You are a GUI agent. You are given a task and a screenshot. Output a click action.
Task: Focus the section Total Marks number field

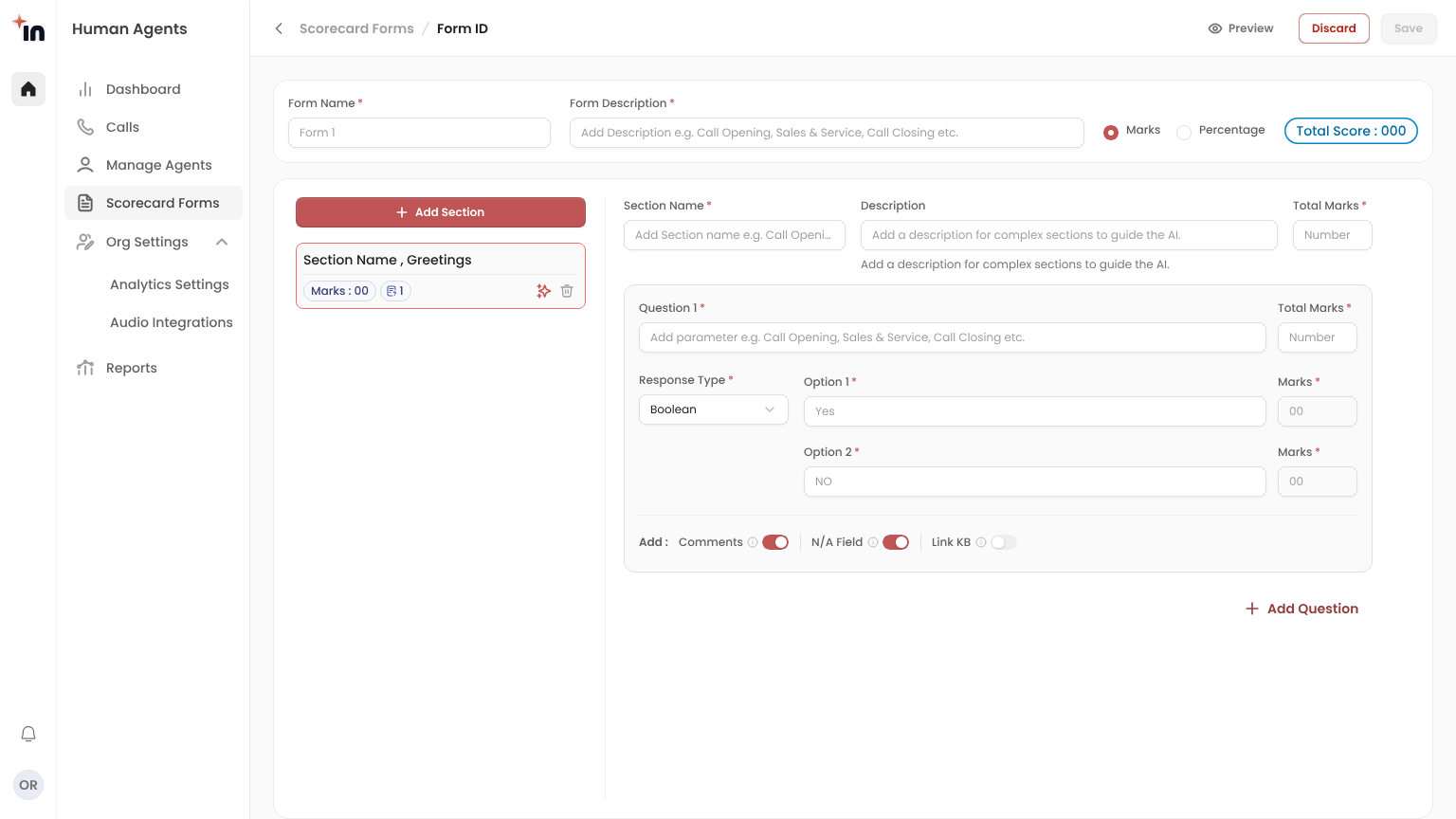(1333, 235)
